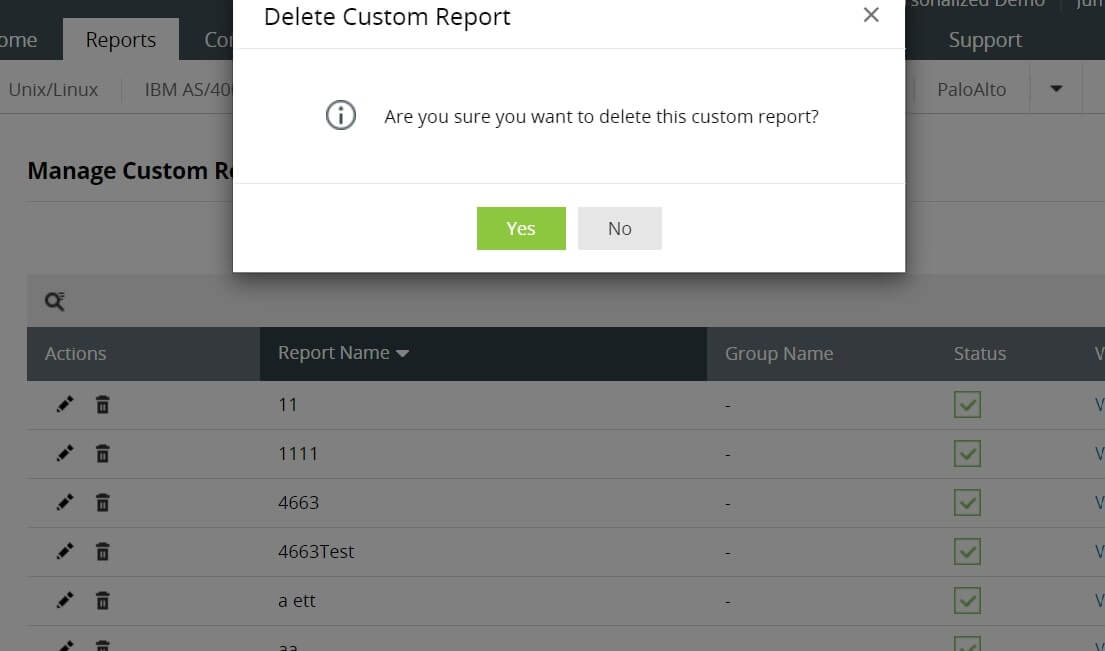Click the edit pencil for report 11
This screenshot has width=1105, height=651.
pyautogui.click(x=65, y=404)
